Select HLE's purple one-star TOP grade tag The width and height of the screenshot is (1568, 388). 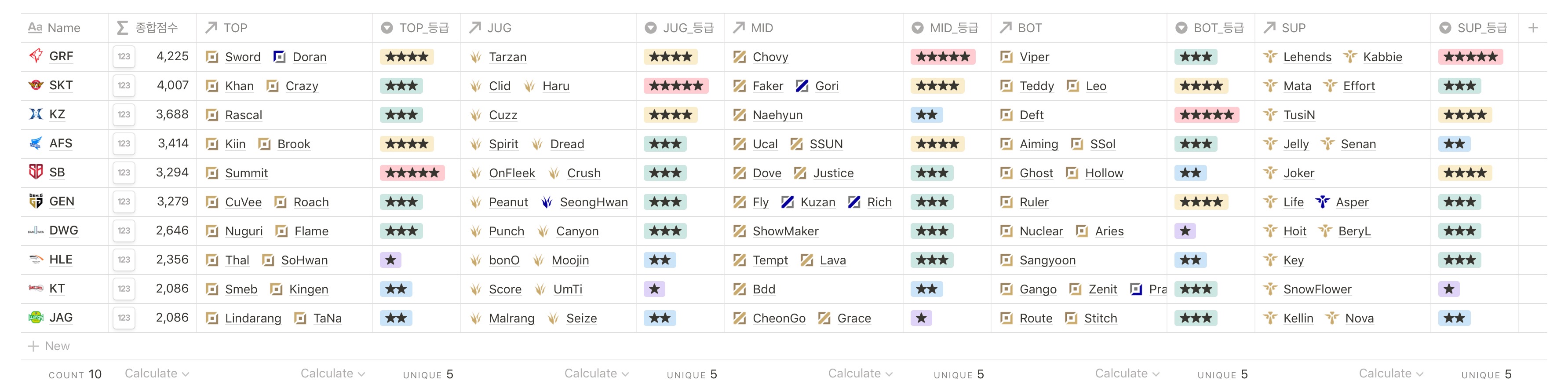point(391,260)
